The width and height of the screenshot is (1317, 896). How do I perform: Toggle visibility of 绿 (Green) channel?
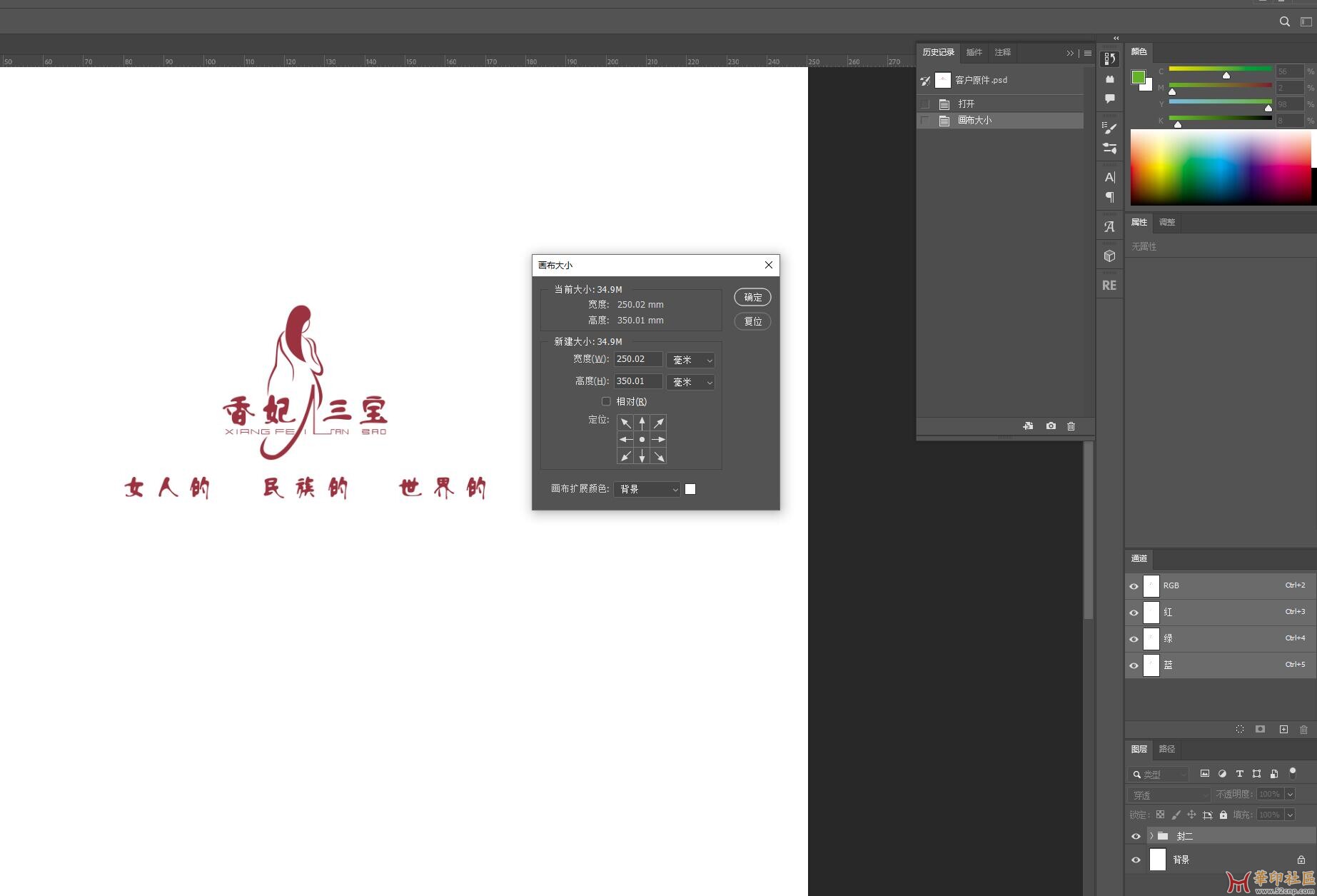pyautogui.click(x=1134, y=638)
